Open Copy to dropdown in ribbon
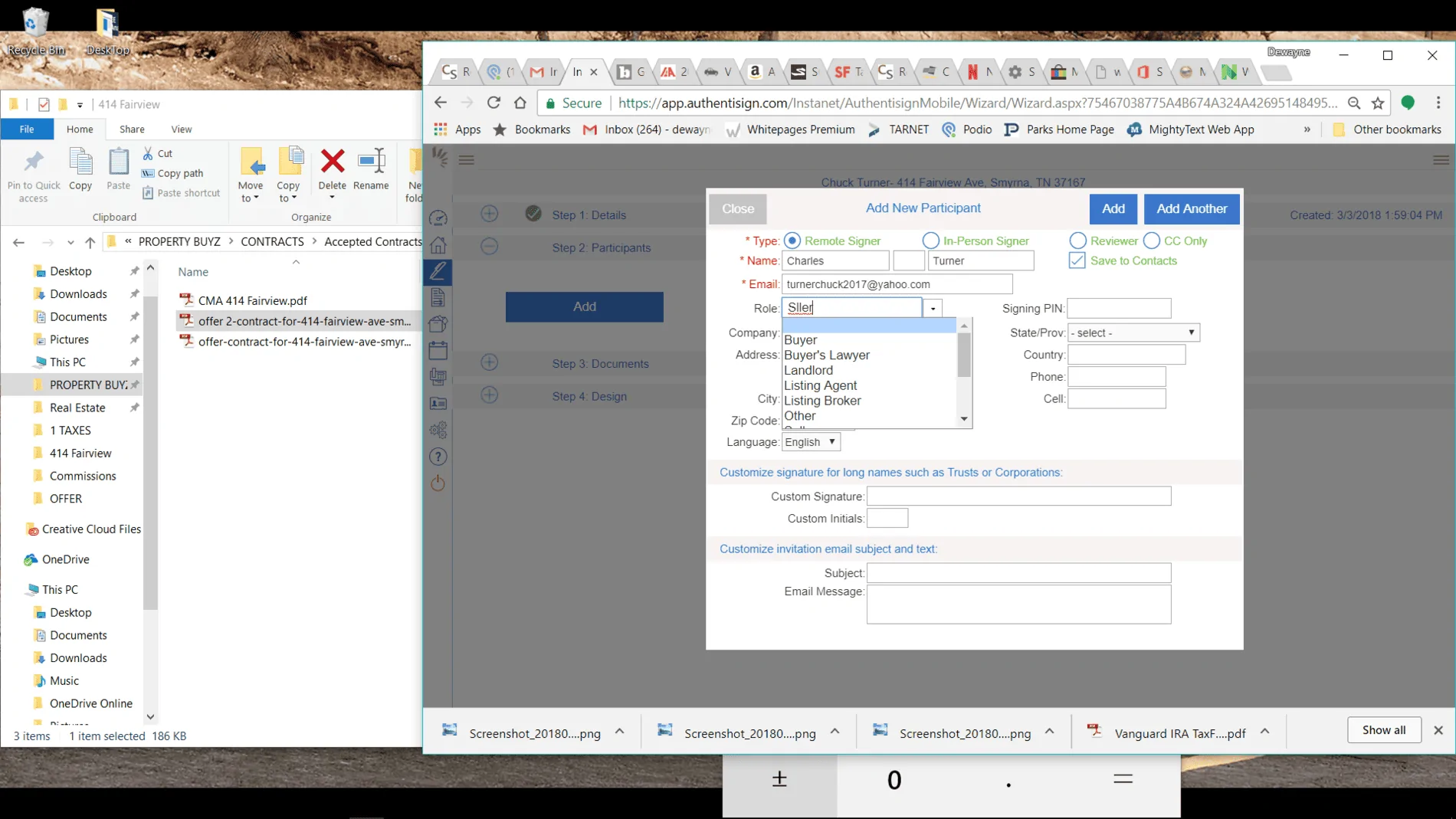1456x819 pixels. click(x=289, y=175)
